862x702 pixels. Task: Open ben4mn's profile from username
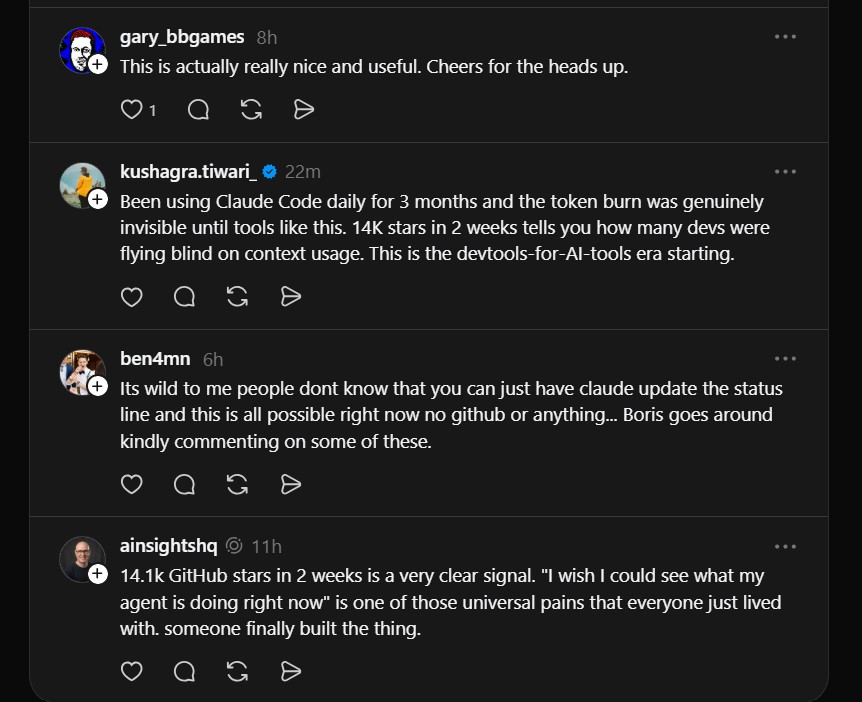click(155, 359)
